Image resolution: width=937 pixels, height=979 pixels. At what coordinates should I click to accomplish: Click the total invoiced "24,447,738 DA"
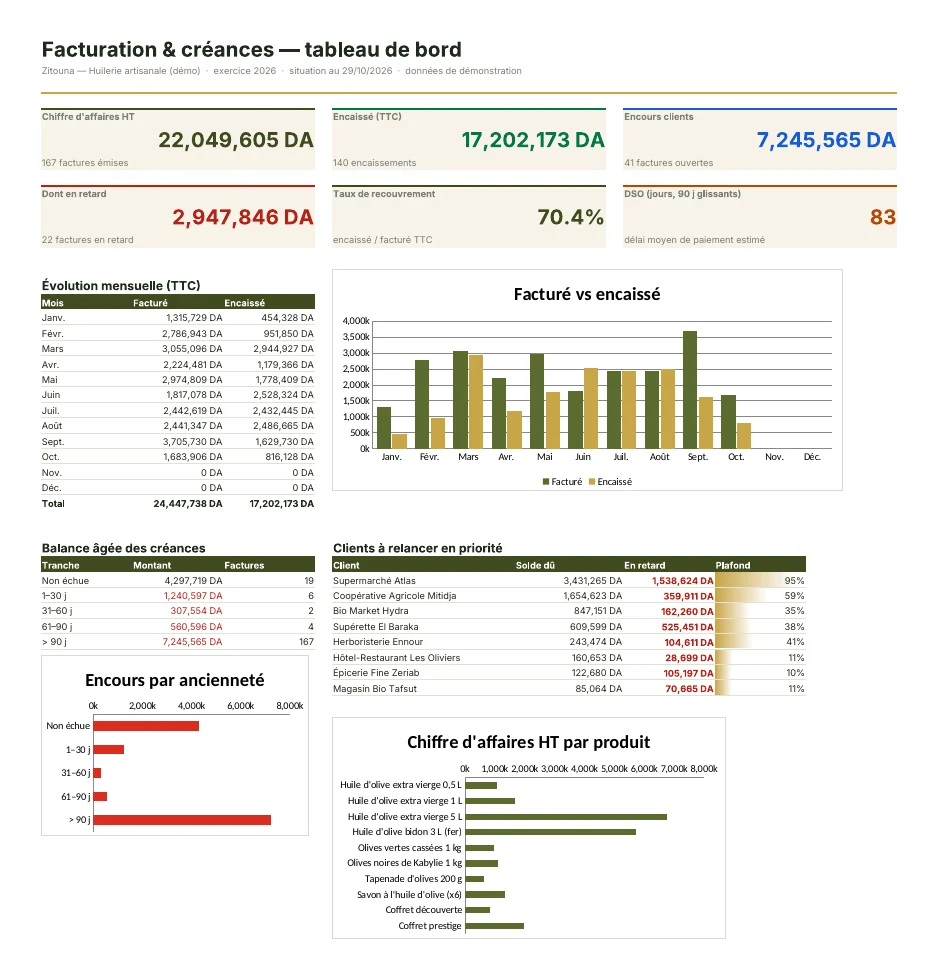(x=188, y=504)
